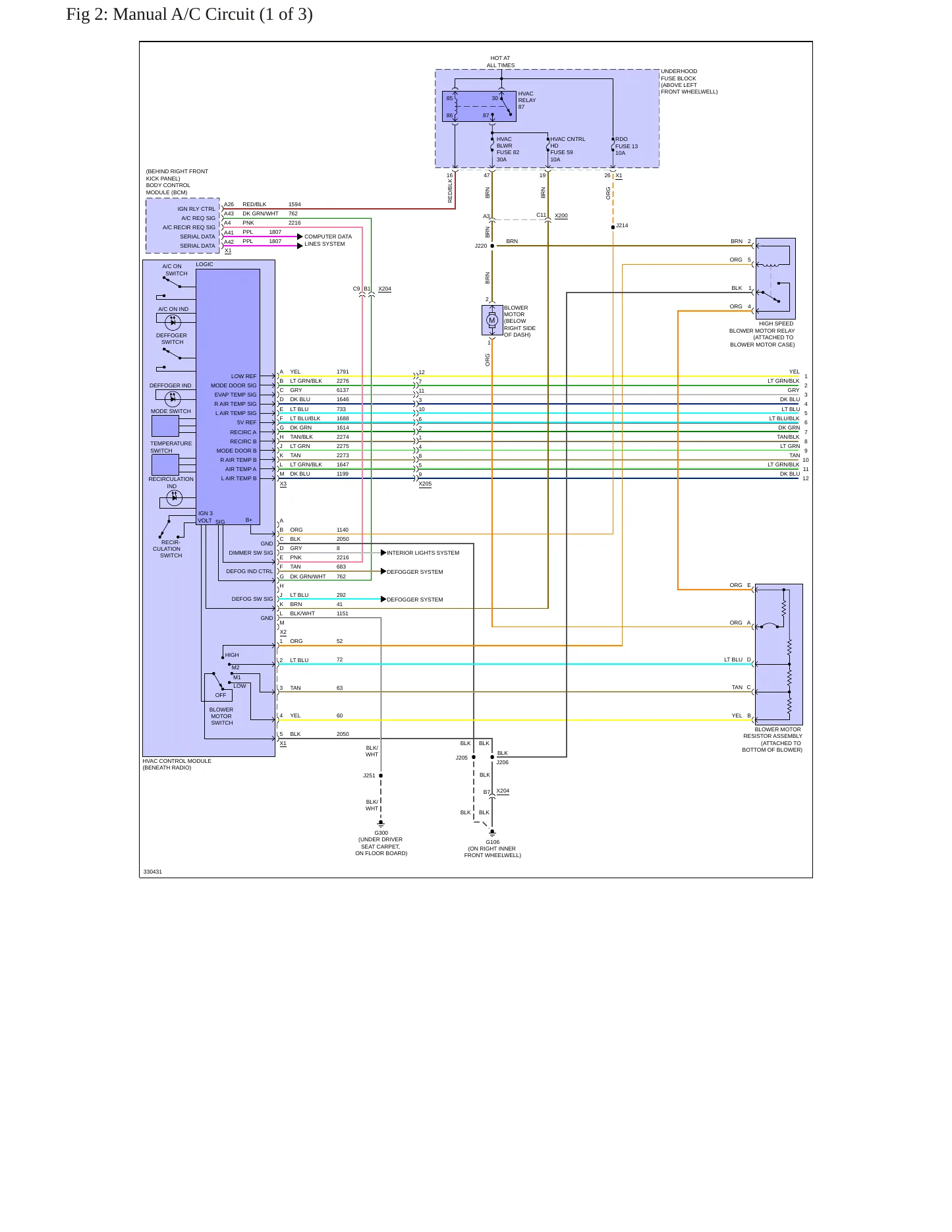Click the 'X205' connector label
Image resolution: width=952 pixels, height=1232 pixels.
425,484
